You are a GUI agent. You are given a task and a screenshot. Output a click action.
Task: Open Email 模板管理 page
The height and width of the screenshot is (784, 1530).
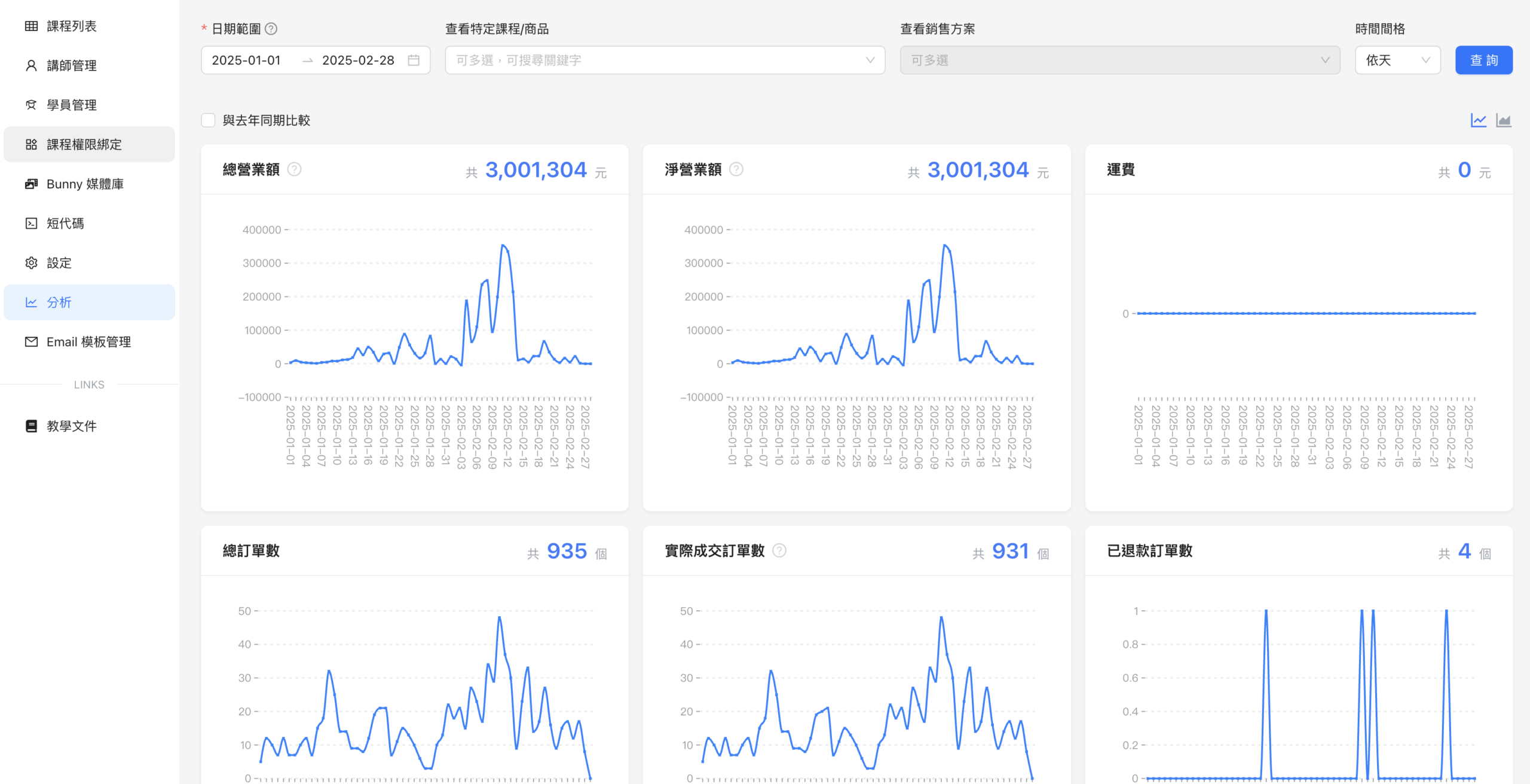pyautogui.click(x=88, y=342)
